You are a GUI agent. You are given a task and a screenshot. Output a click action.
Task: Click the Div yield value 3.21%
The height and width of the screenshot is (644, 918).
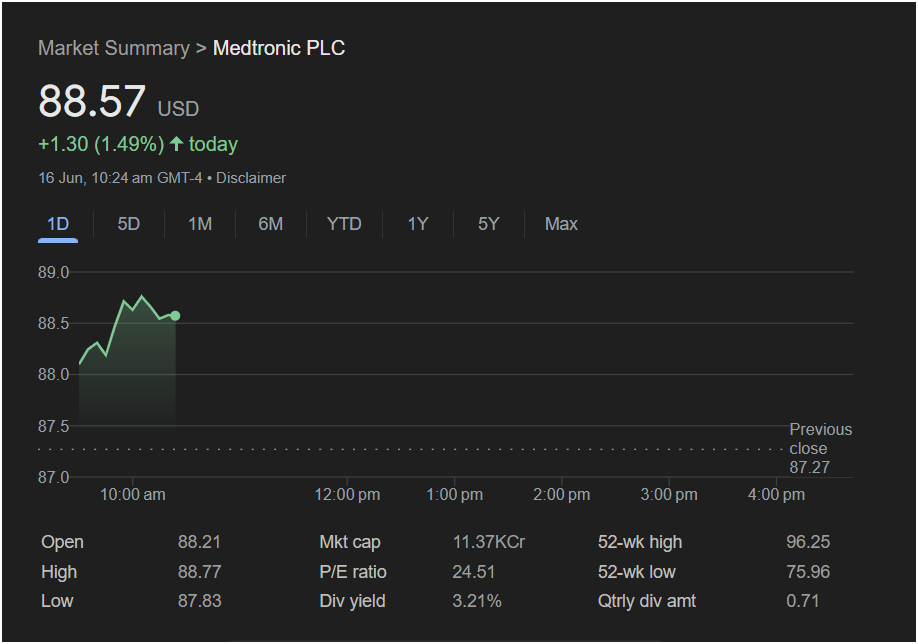pyautogui.click(x=477, y=601)
